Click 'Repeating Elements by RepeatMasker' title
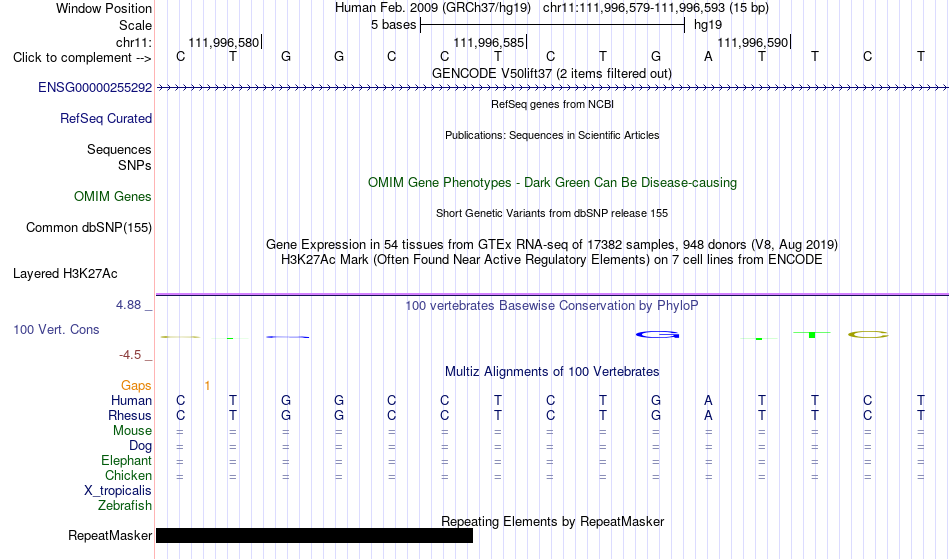 tap(553, 522)
